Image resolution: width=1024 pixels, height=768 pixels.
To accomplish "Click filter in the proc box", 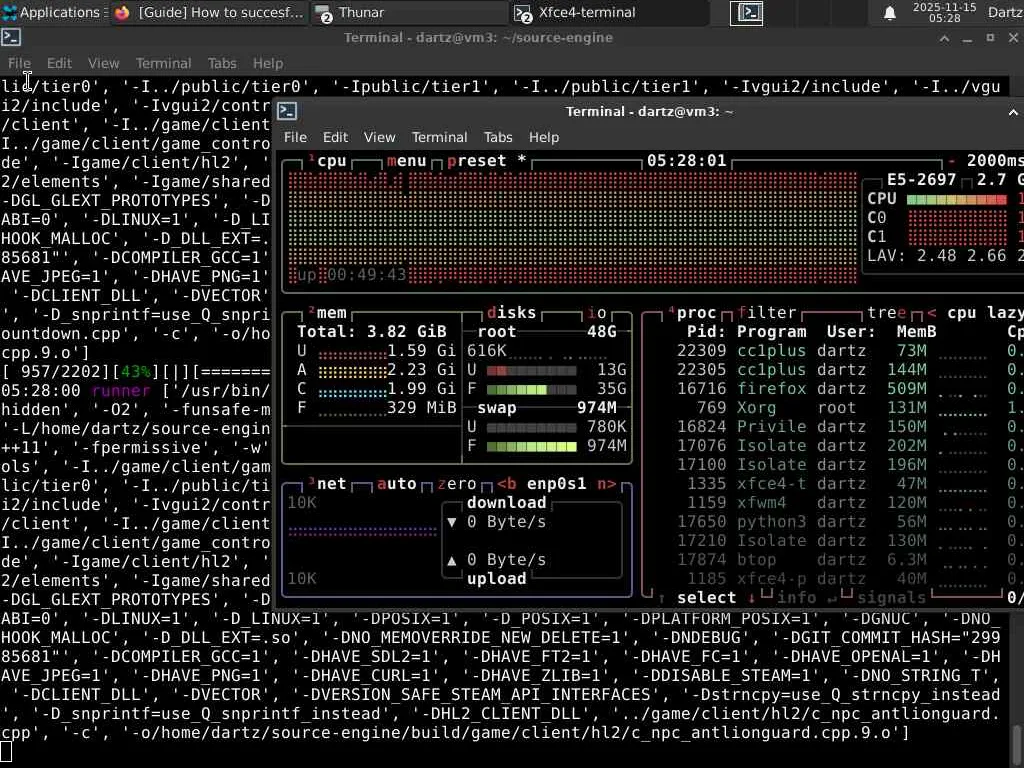I will tap(767, 313).
